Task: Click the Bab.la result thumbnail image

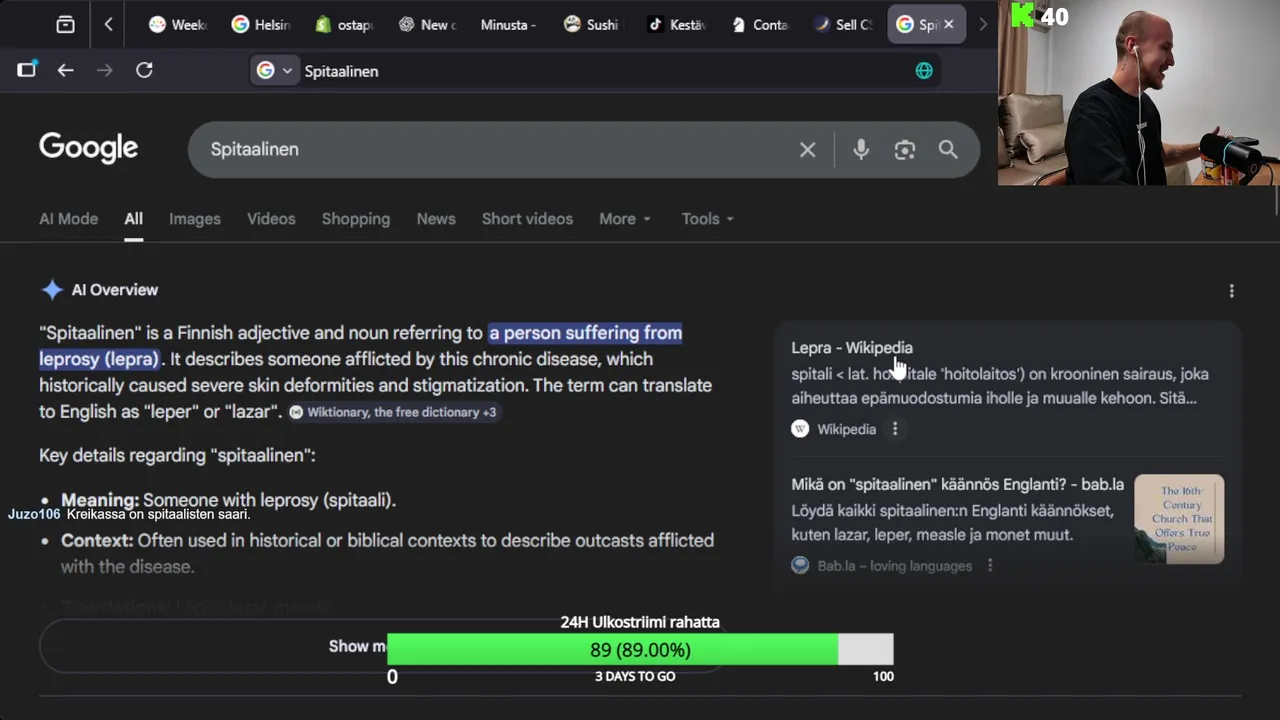Action: coord(1179,519)
